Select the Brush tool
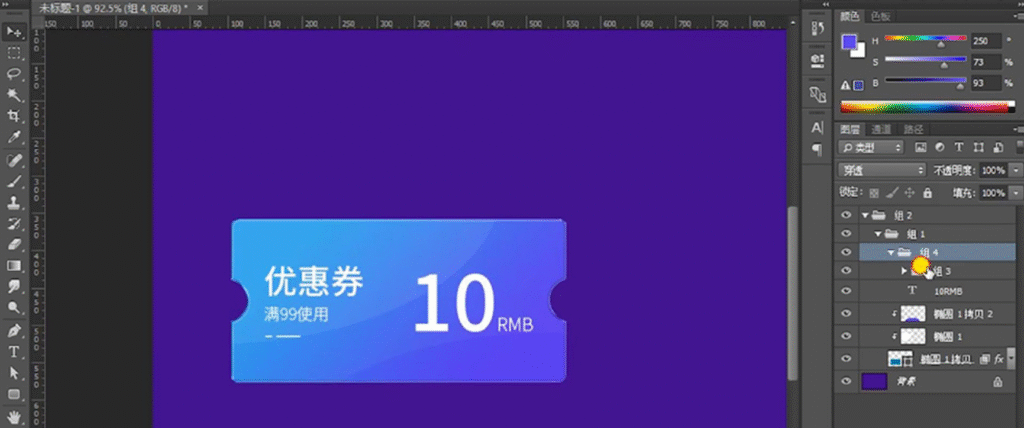 (x=14, y=181)
